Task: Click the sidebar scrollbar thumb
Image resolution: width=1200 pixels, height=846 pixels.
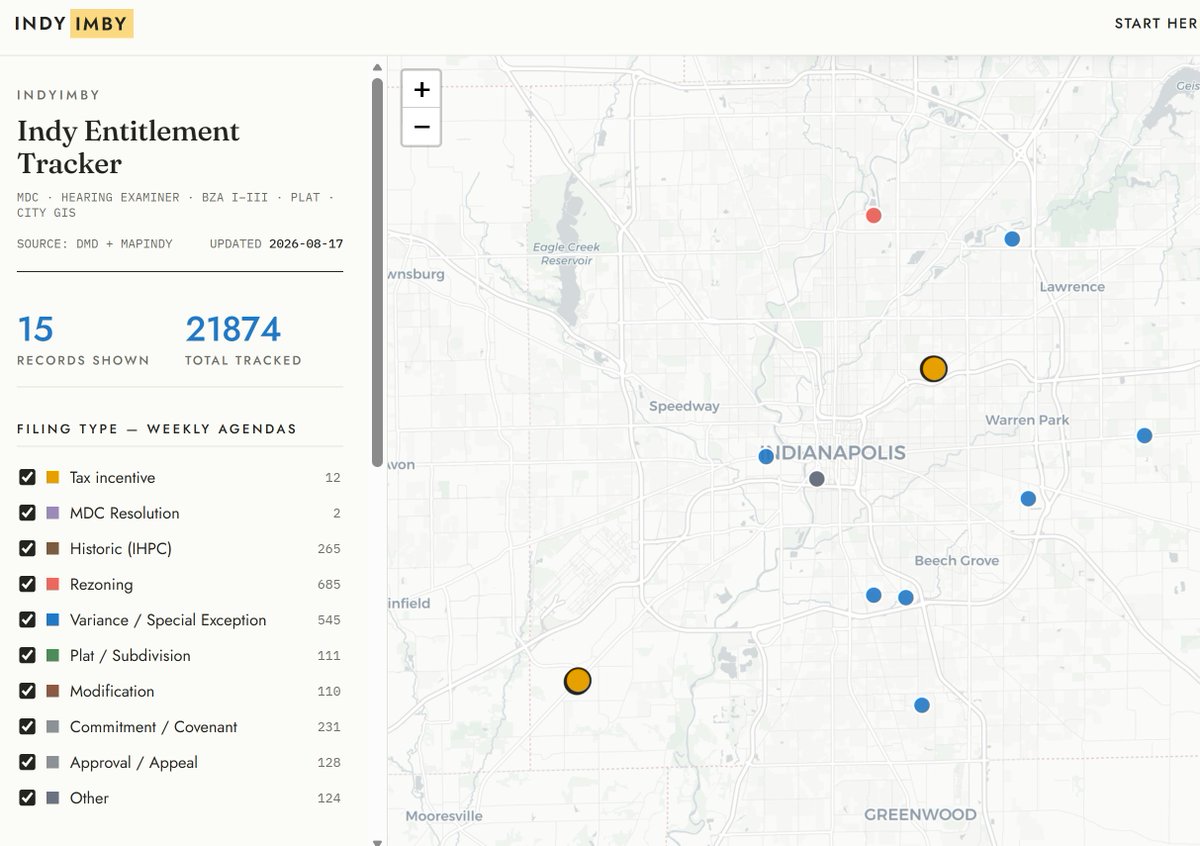Action: [377, 273]
